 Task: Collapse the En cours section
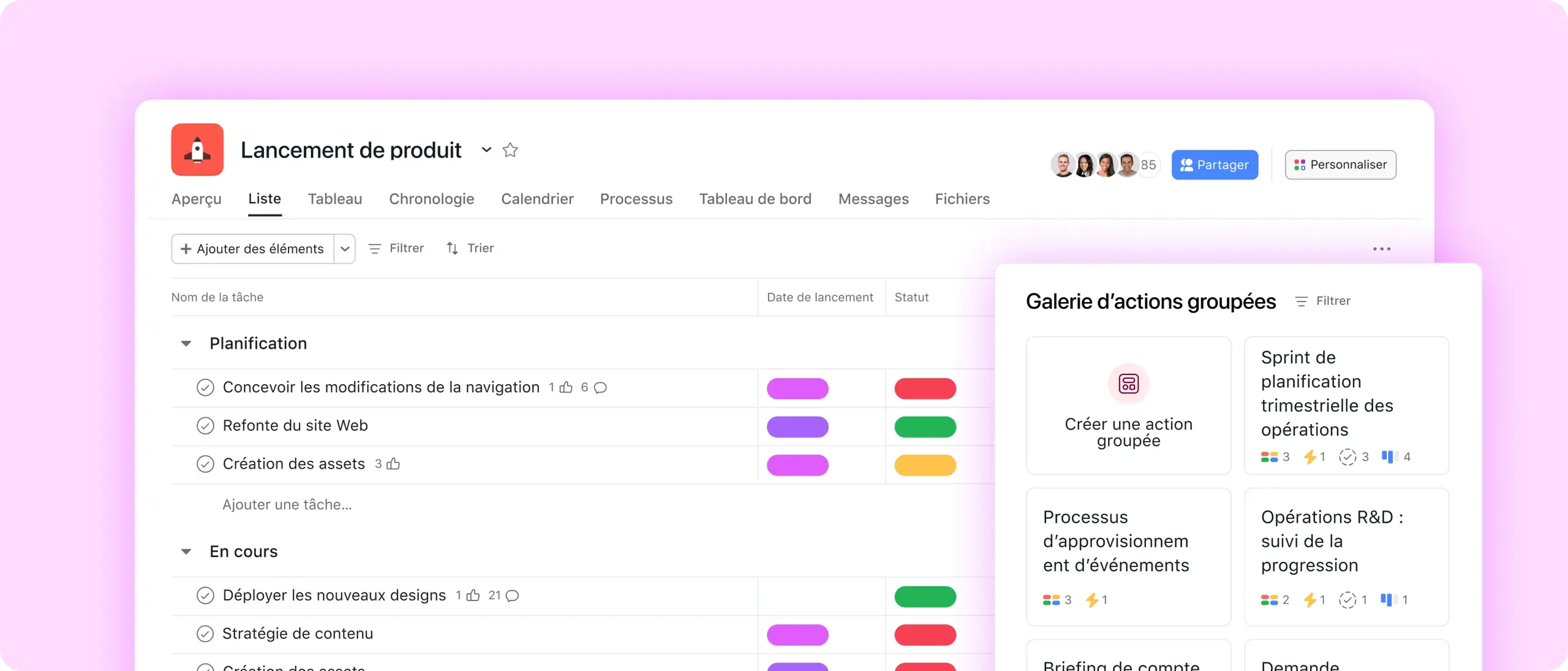point(186,552)
